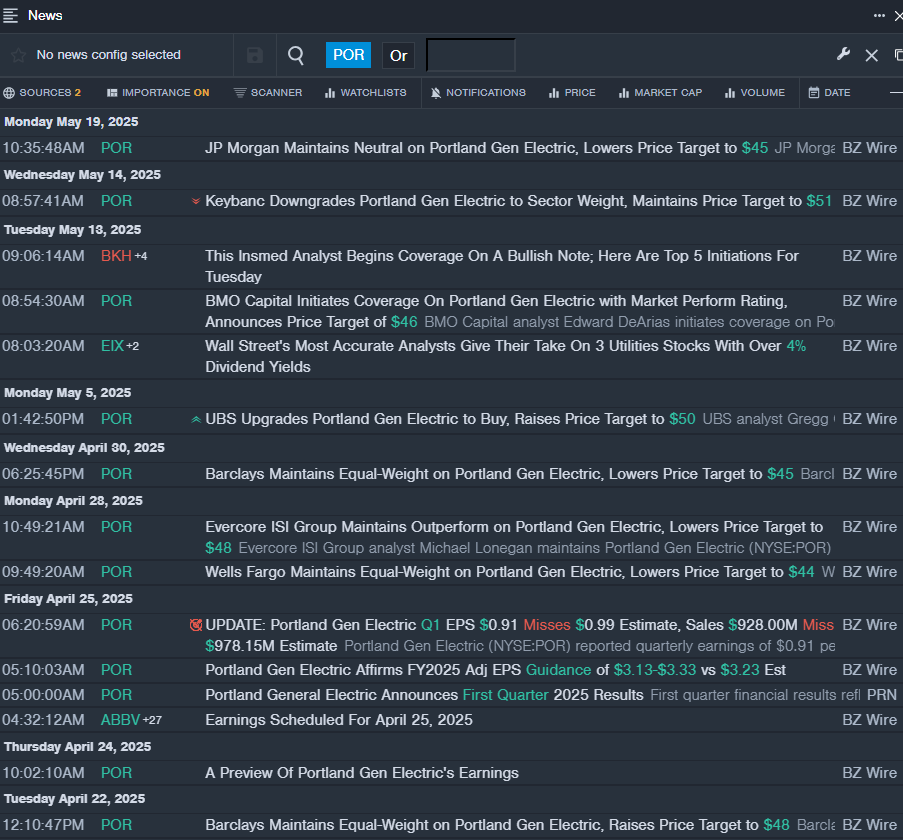Image resolution: width=903 pixels, height=840 pixels.
Task: Click the downgrade arrow icon on the Keybanc headline
Action: click(x=196, y=201)
